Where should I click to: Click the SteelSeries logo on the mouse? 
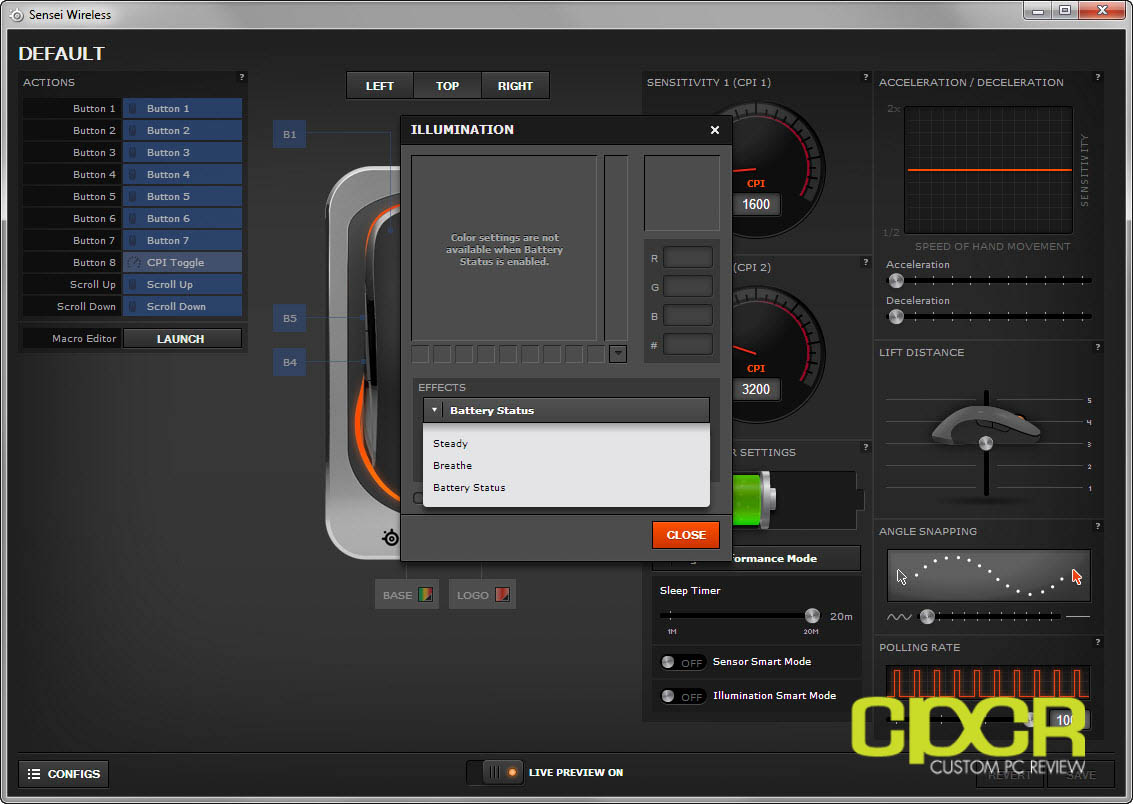(390, 537)
